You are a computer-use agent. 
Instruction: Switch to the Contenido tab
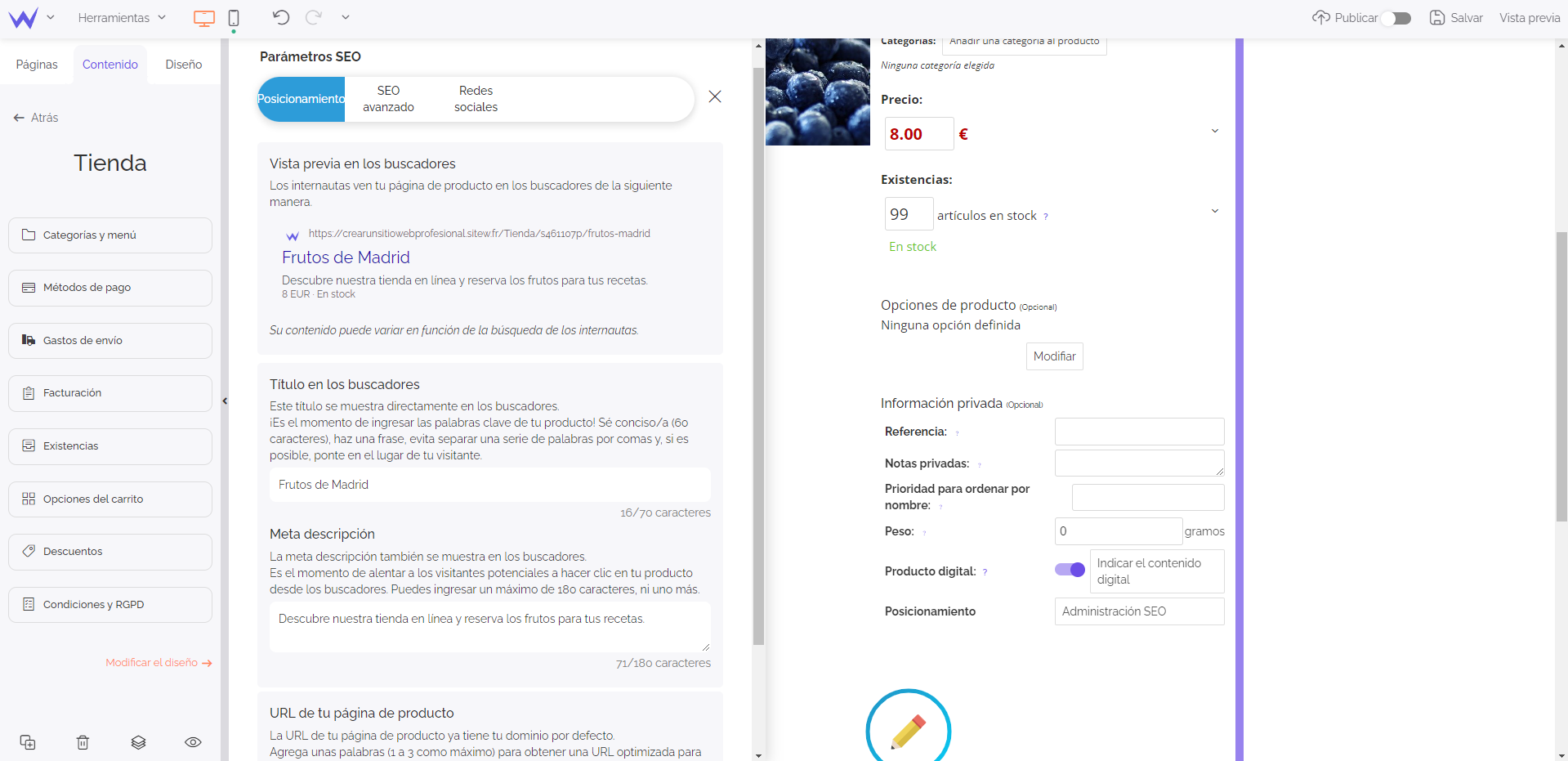pyautogui.click(x=110, y=65)
